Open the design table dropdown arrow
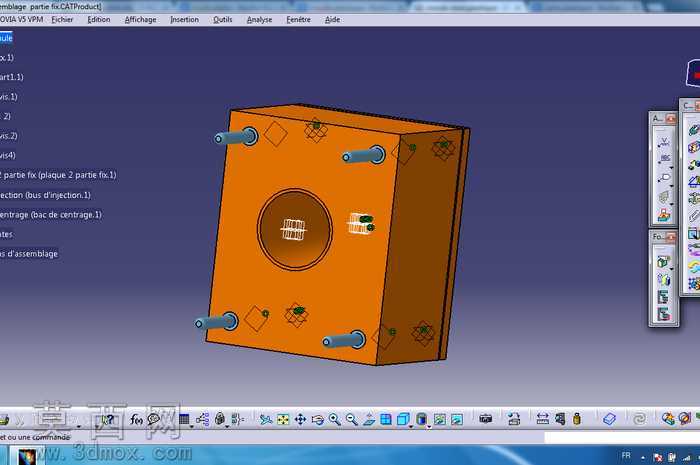Image resolution: width=700 pixels, height=465 pixels. 192,427
